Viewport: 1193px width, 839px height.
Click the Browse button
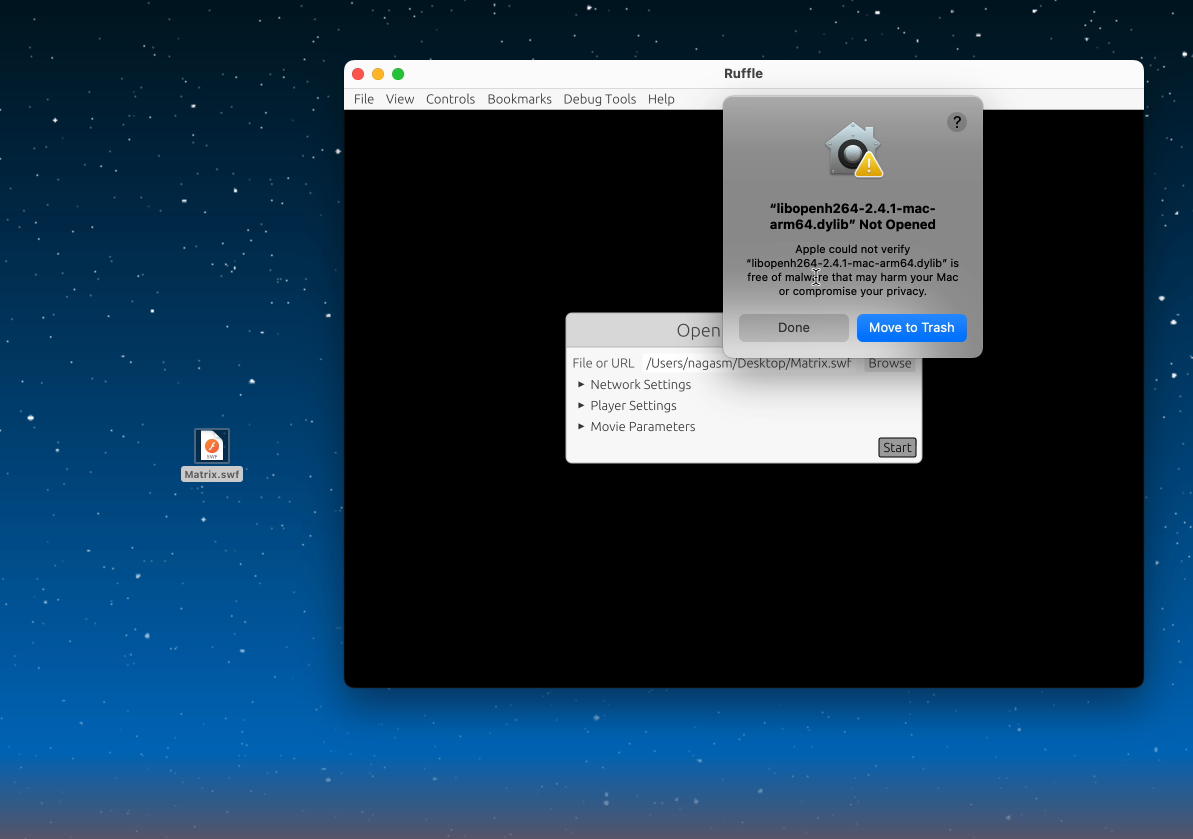(x=889, y=364)
